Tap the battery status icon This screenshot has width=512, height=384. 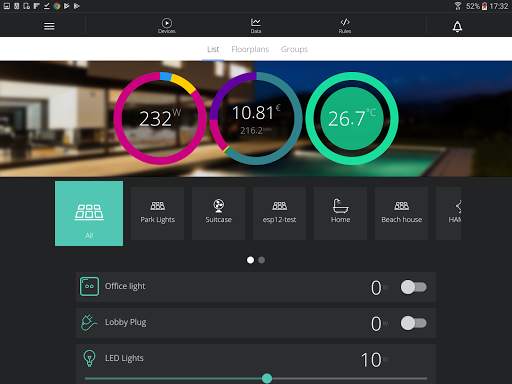484,6
